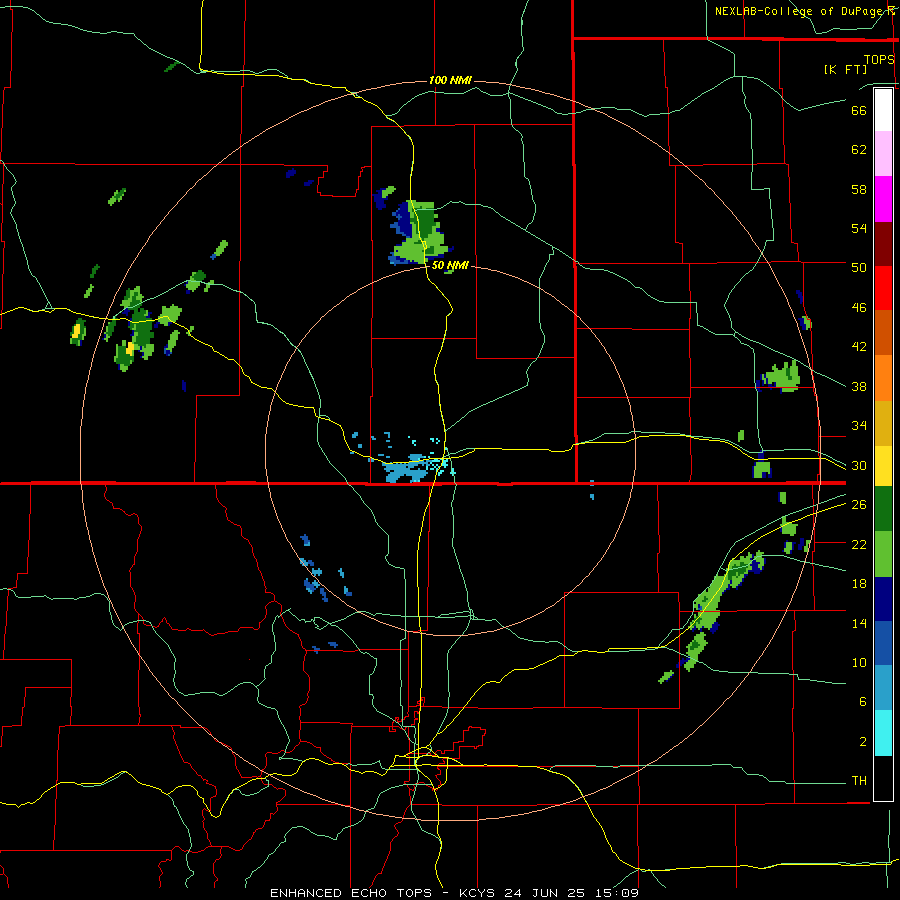Click the '58' legend value

coord(859,189)
